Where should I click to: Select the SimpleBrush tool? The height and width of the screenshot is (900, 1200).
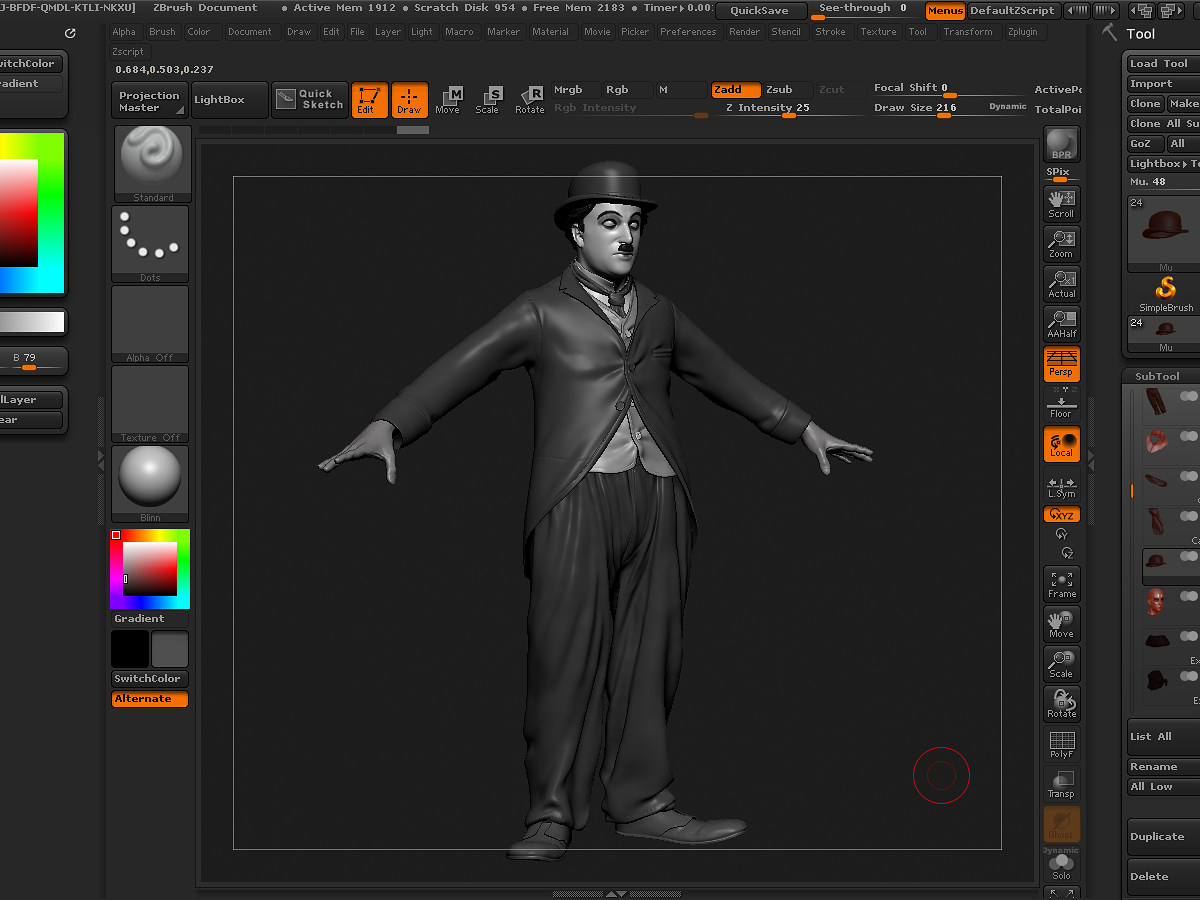pyautogui.click(x=1166, y=295)
